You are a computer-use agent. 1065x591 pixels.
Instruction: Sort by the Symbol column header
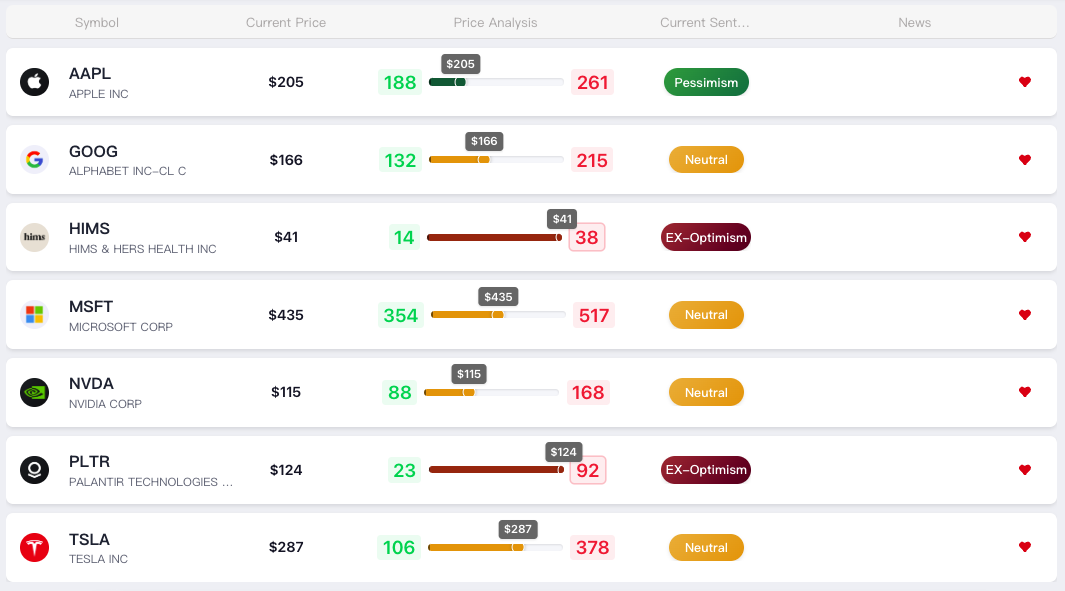pyautogui.click(x=97, y=22)
